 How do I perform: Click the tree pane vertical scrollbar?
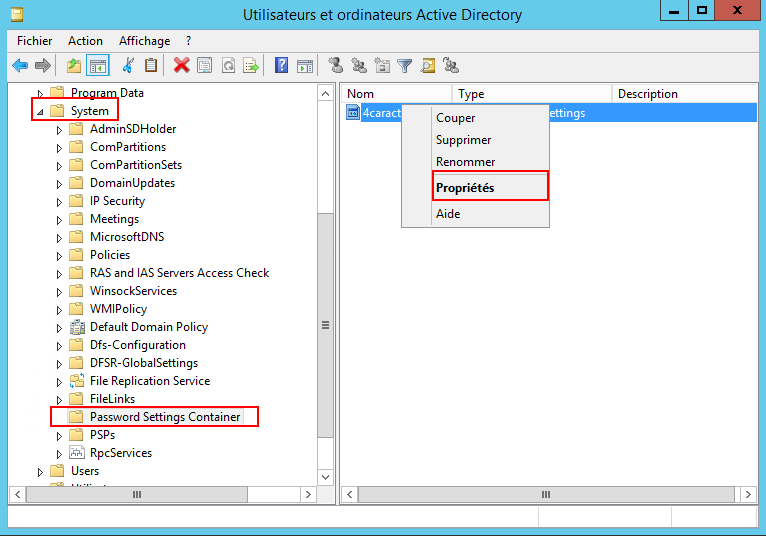click(x=325, y=325)
